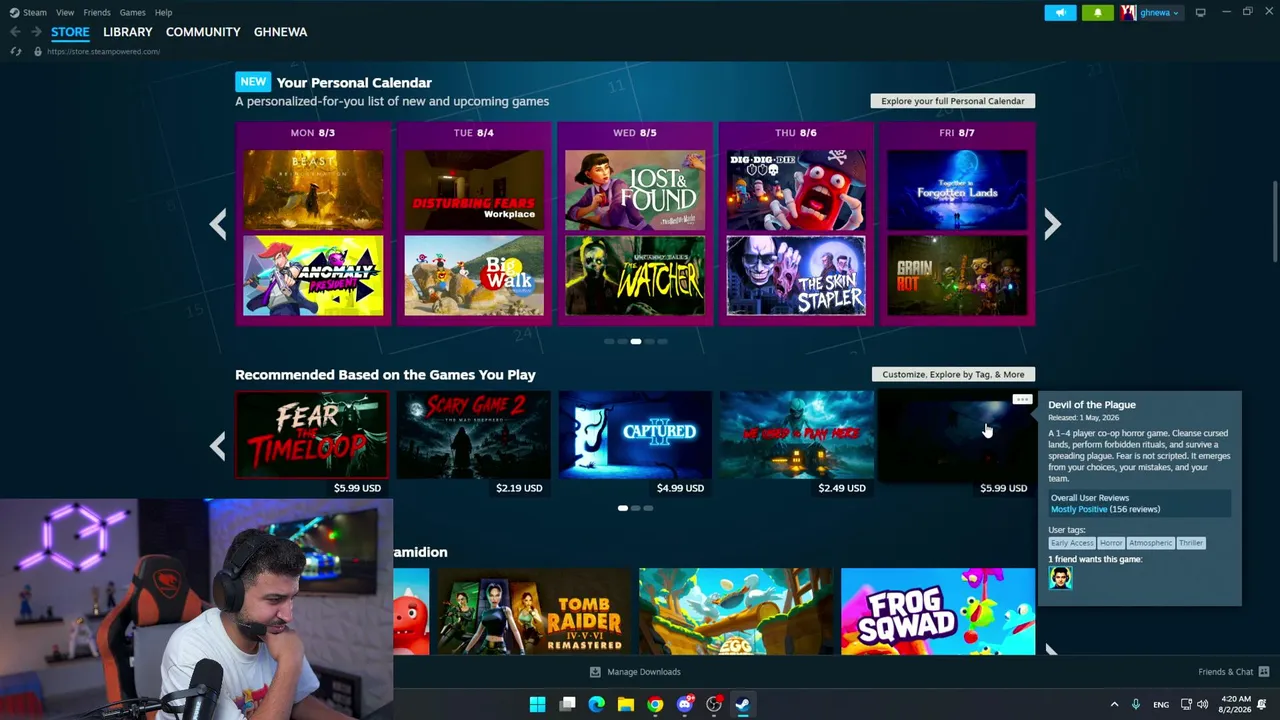Image resolution: width=1280 pixels, height=720 pixels.
Task: Open Friends & Chat
Action: pyautogui.click(x=1225, y=672)
